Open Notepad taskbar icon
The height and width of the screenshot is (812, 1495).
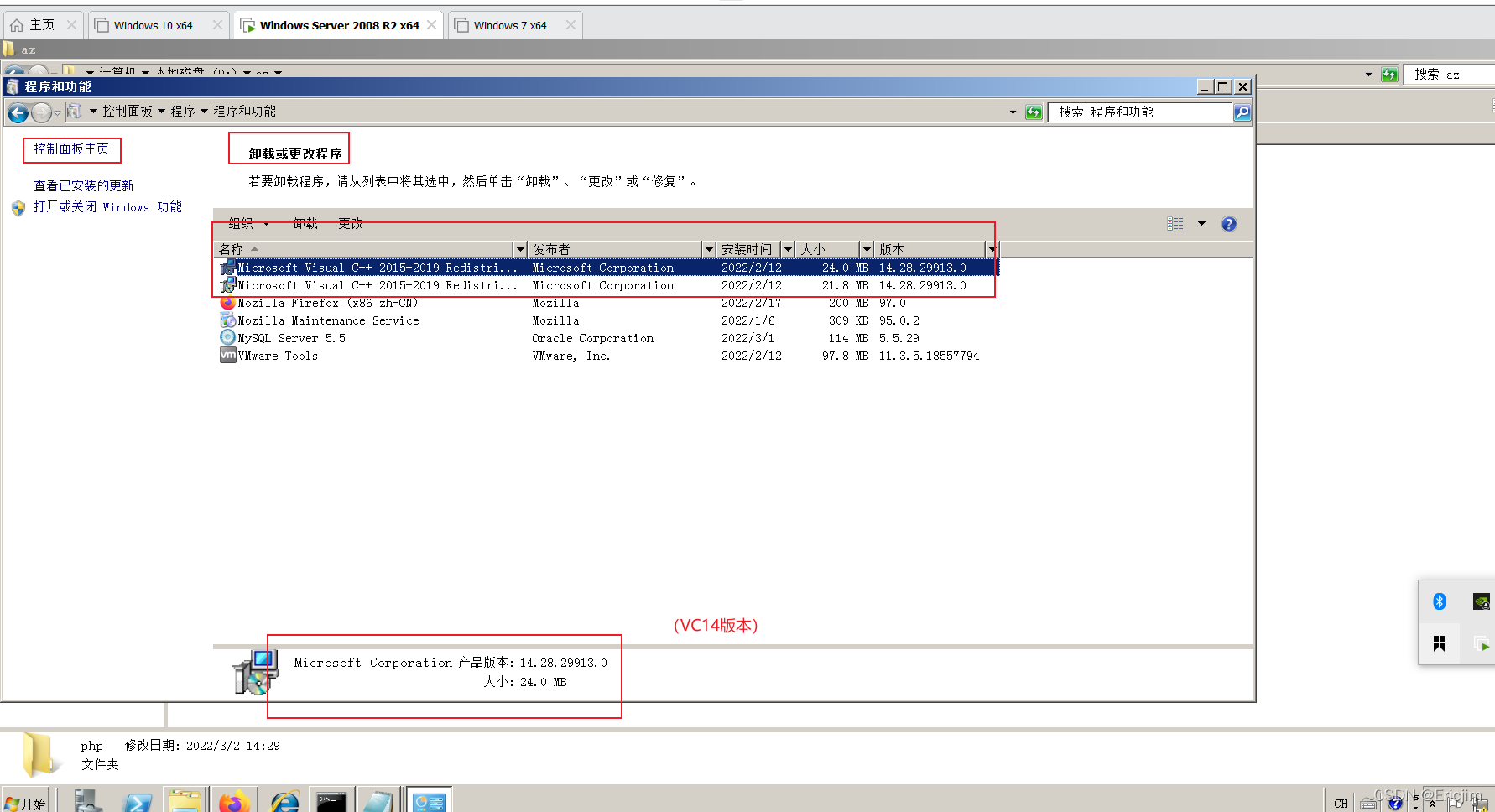click(378, 801)
